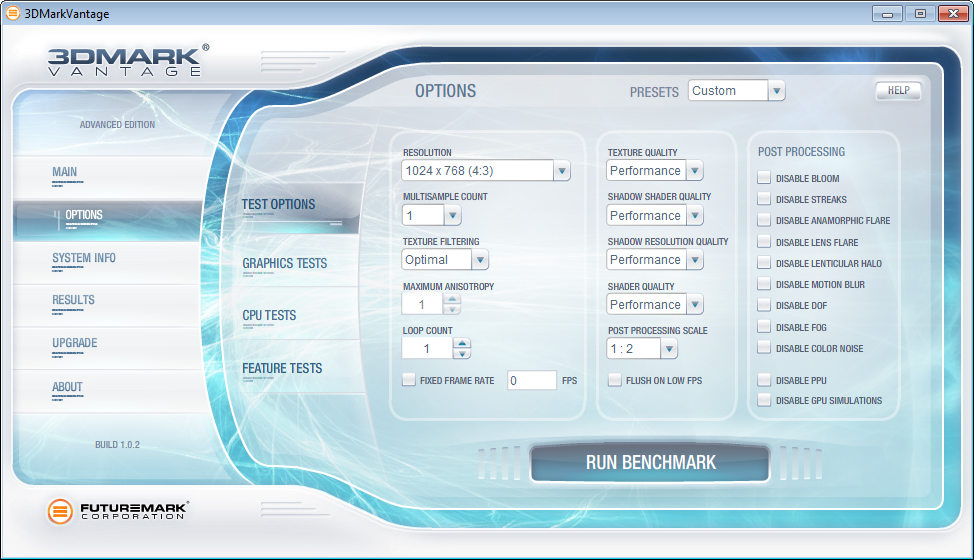Start the Run Benchmark button

click(x=650, y=463)
